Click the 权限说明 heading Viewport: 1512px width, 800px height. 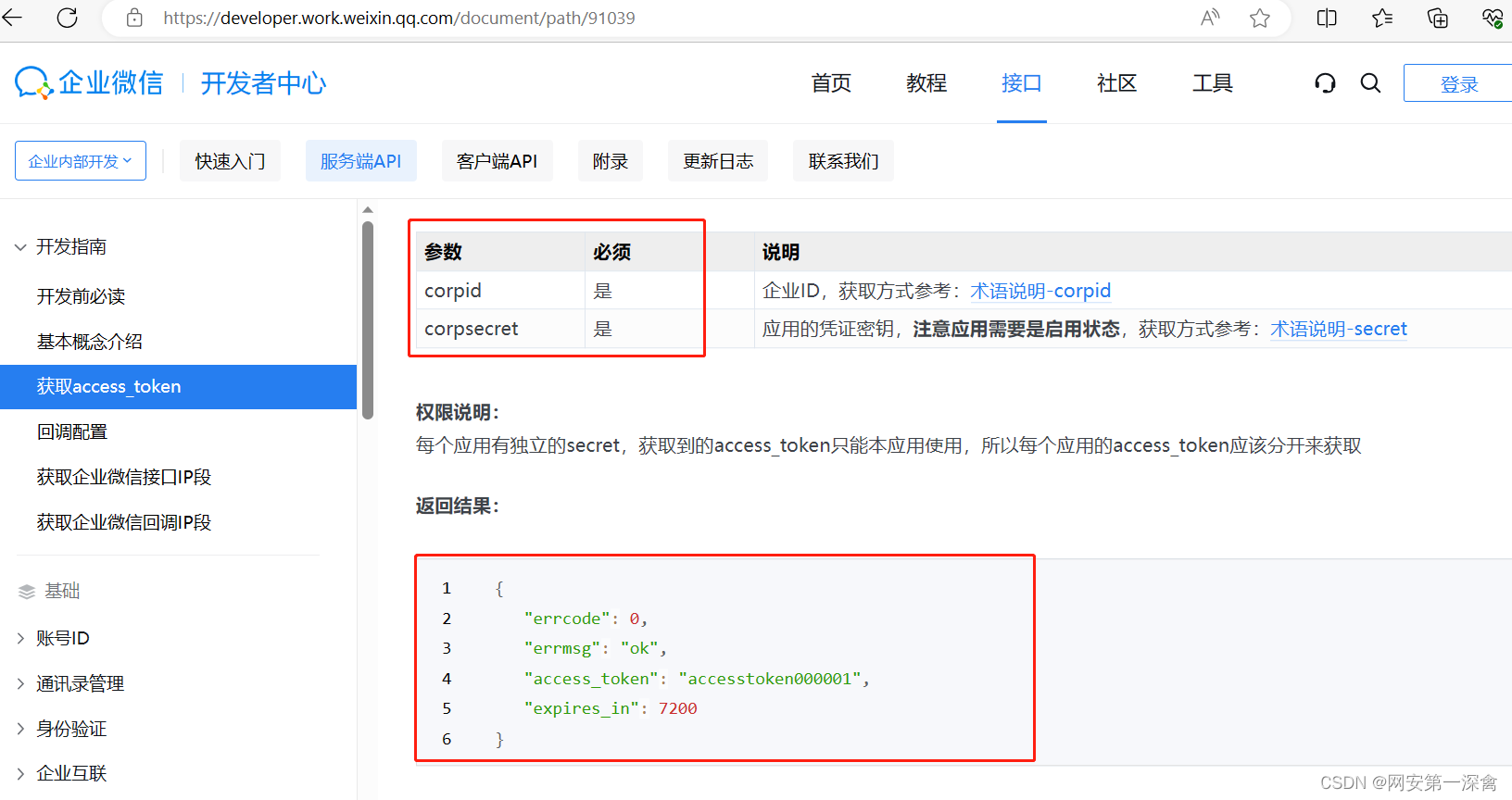pyautogui.click(x=458, y=412)
